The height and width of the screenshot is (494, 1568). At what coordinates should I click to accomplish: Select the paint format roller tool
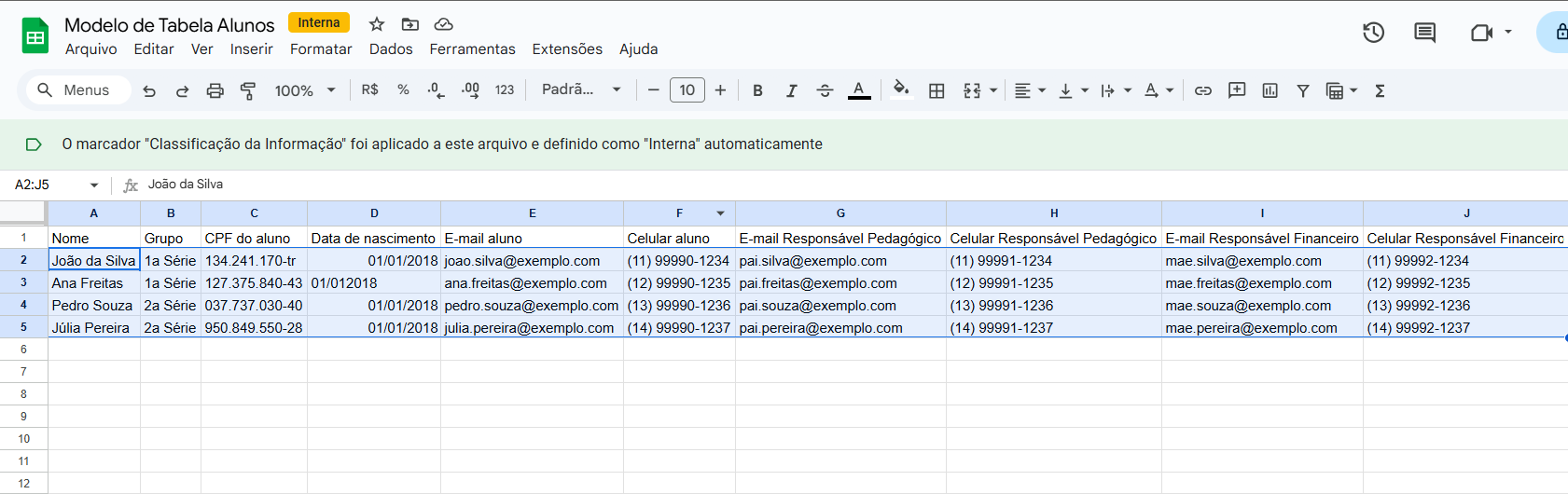click(x=248, y=90)
